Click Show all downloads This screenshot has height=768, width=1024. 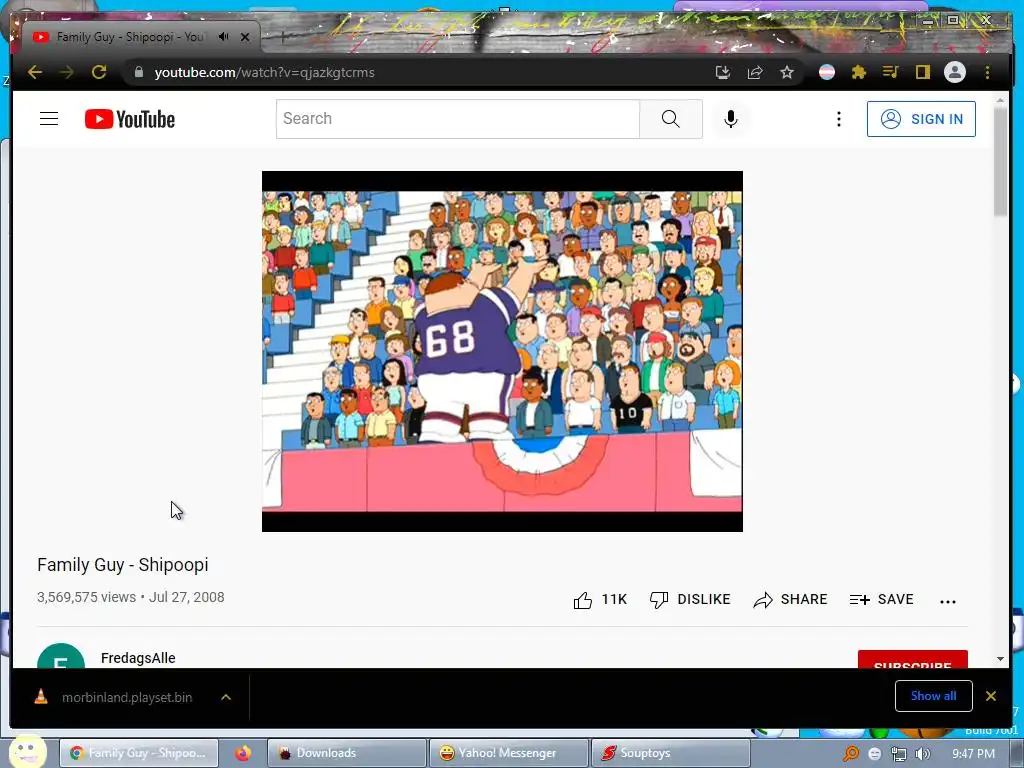coord(934,696)
